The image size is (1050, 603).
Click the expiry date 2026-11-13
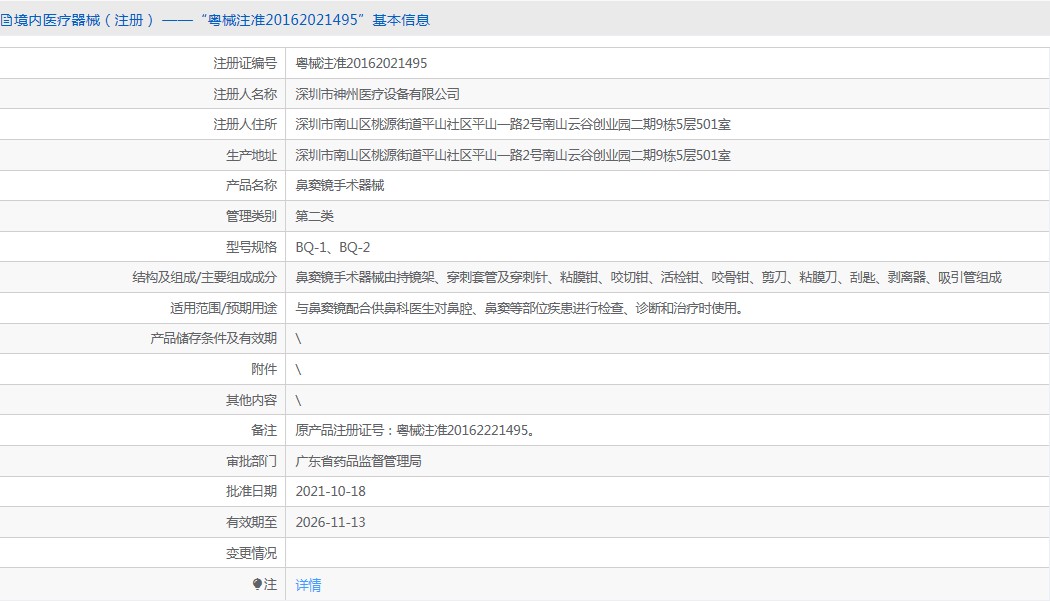coord(330,523)
